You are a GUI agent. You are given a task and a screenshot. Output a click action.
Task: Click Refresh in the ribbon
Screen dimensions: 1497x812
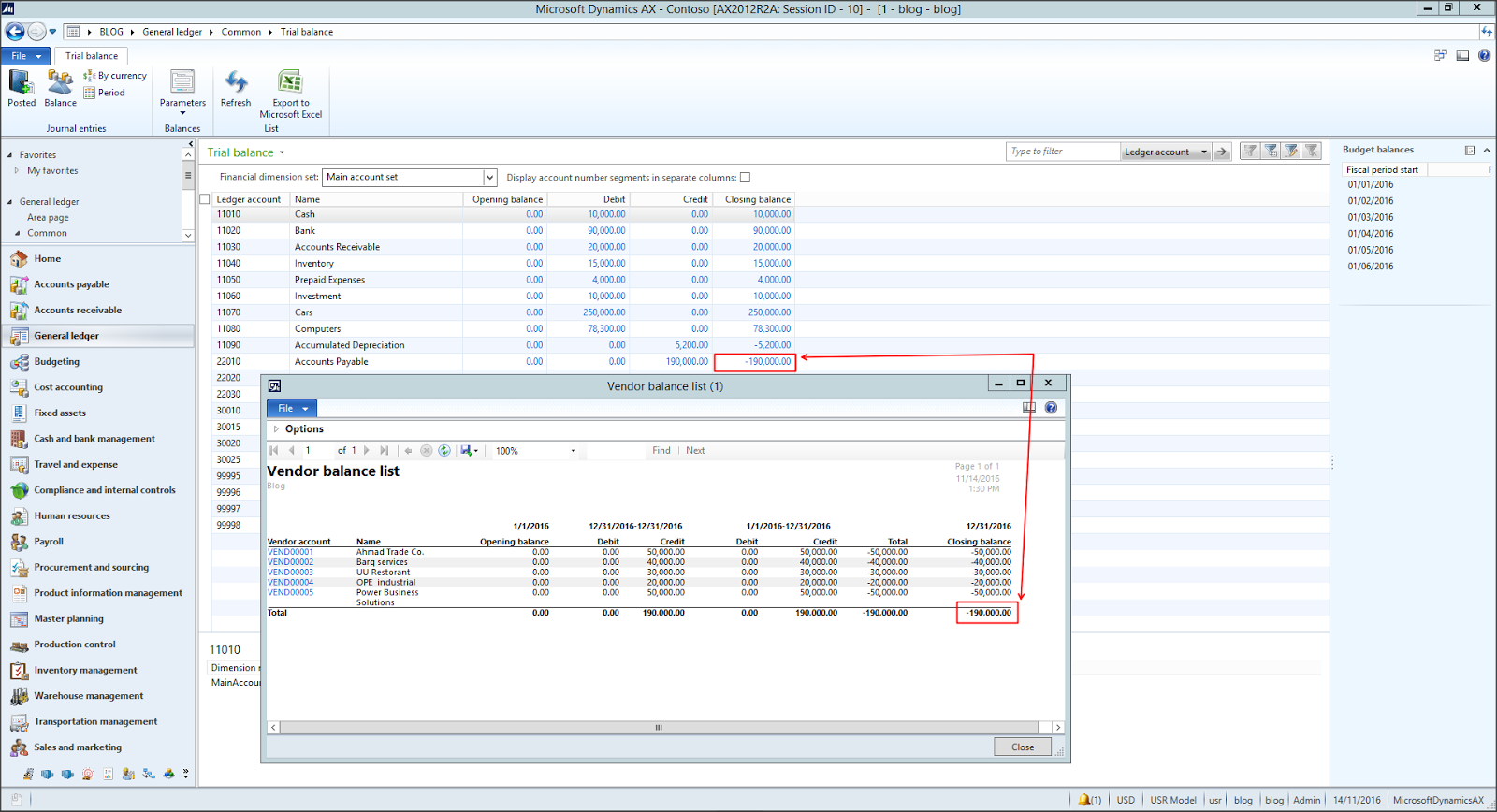pyautogui.click(x=236, y=89)
